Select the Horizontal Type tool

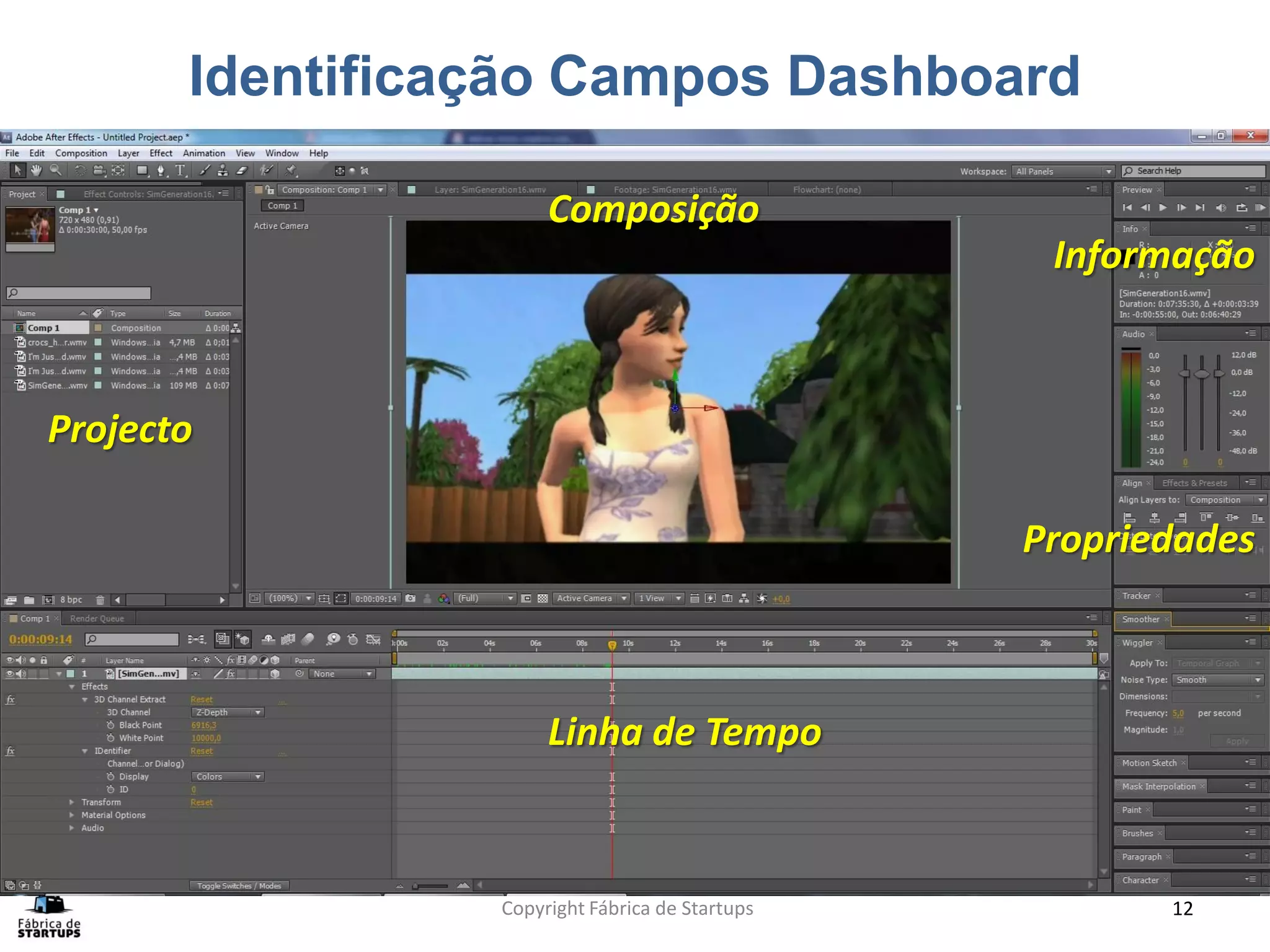pyautogui.click(x=180, y=170)
